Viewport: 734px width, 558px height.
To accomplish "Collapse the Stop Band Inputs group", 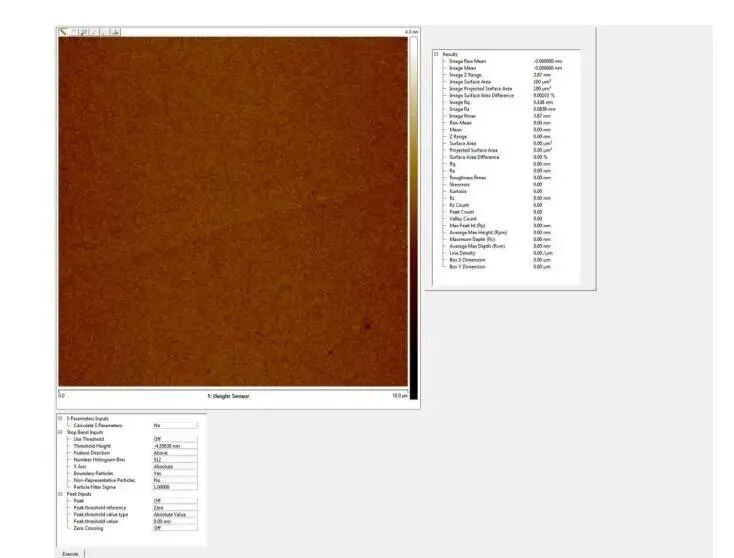I will click(59, 432).
